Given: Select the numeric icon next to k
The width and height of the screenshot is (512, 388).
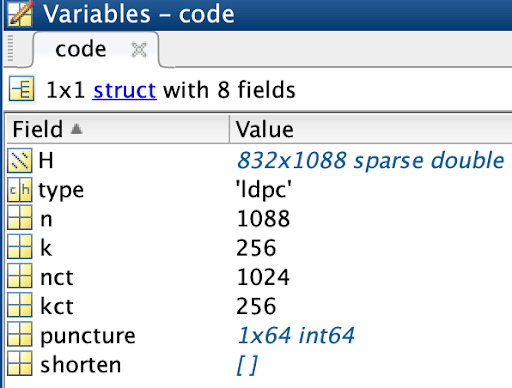Looking at the screenshot, I should point(20,248).
